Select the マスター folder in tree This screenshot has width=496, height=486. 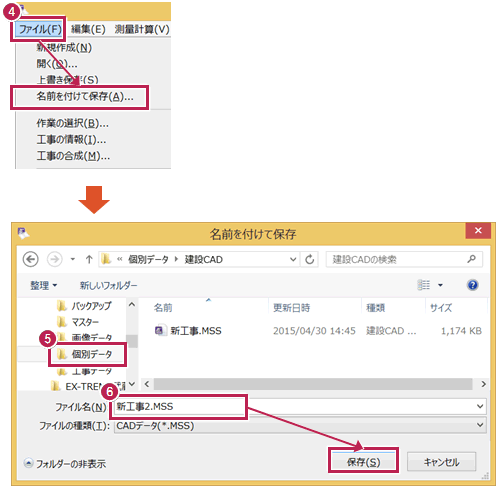pyautogui.click(x=78, y=322)
